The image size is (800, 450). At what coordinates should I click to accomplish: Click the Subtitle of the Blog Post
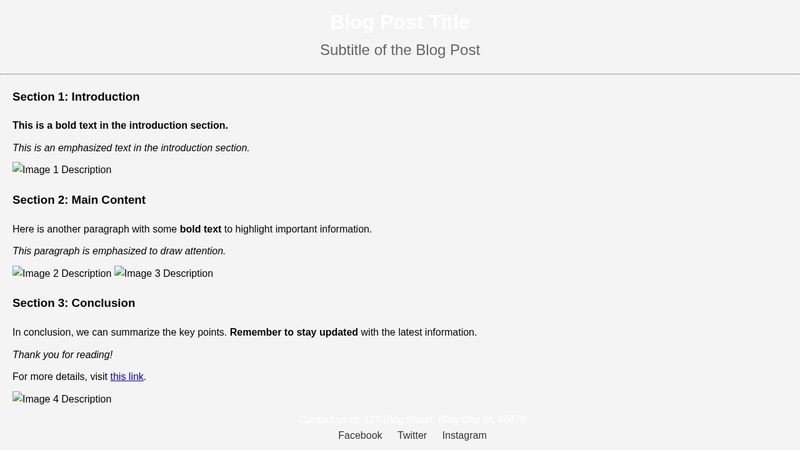[x=400, y=50]
